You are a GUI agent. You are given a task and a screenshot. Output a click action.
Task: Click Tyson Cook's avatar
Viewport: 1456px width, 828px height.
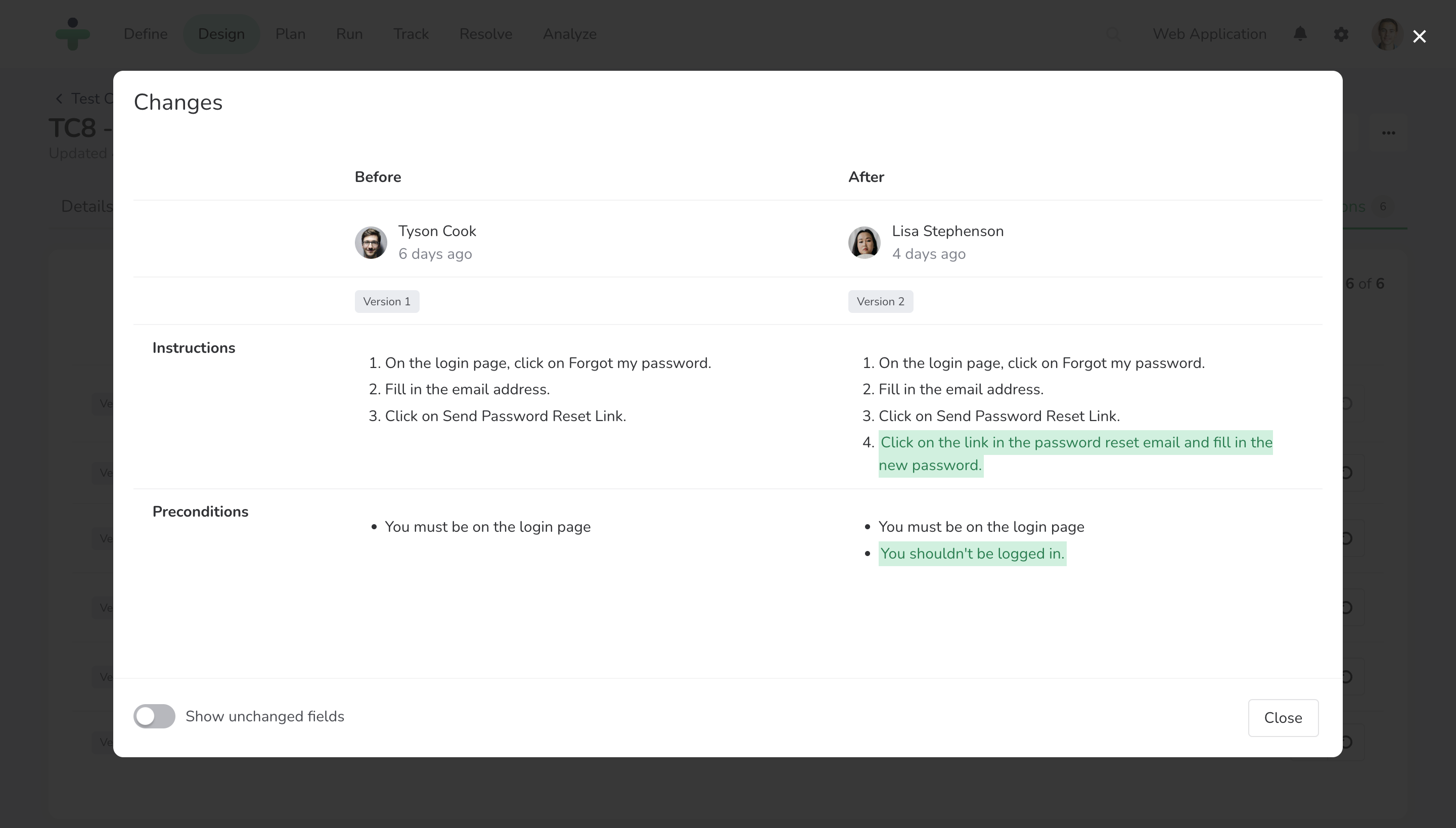(371, 243)
